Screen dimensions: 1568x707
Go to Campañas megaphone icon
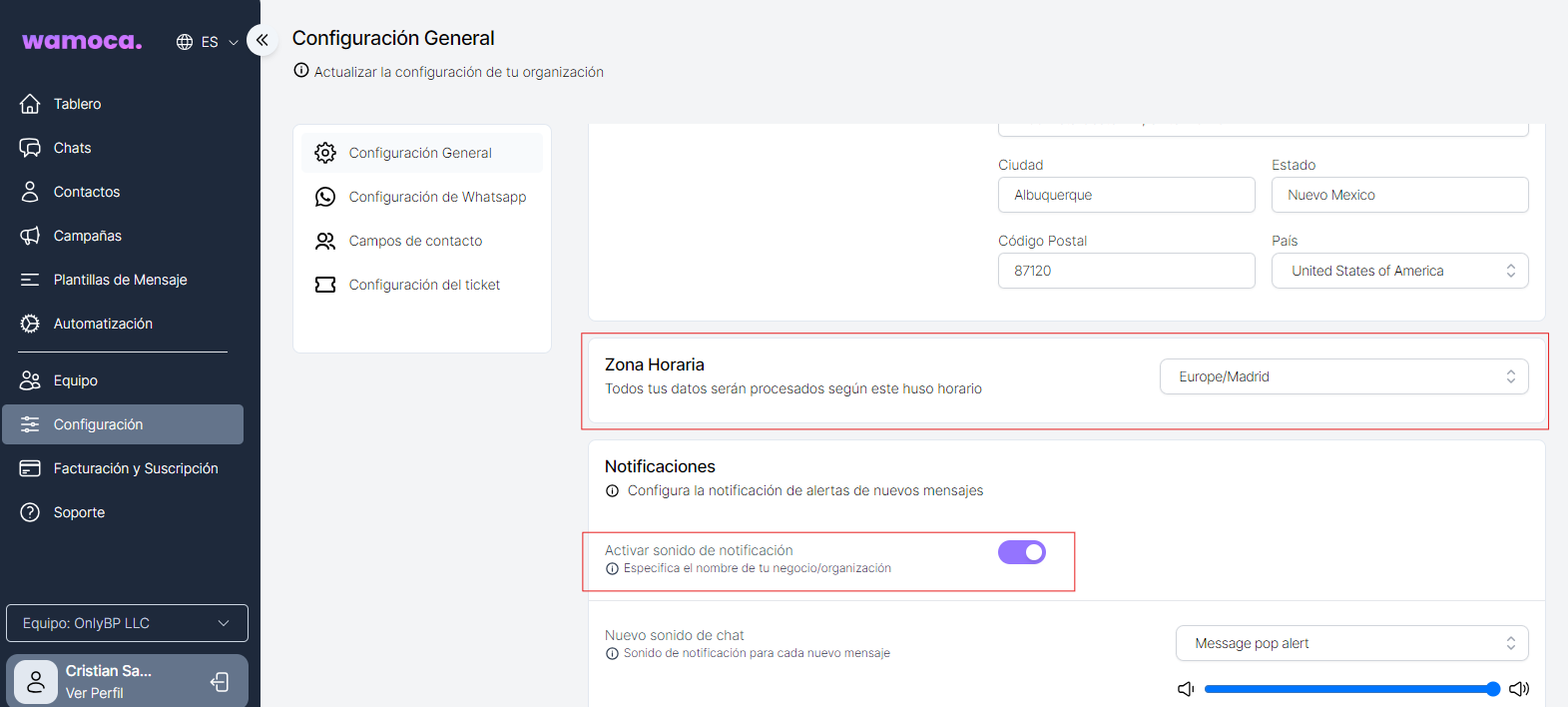tap(30, 236)
